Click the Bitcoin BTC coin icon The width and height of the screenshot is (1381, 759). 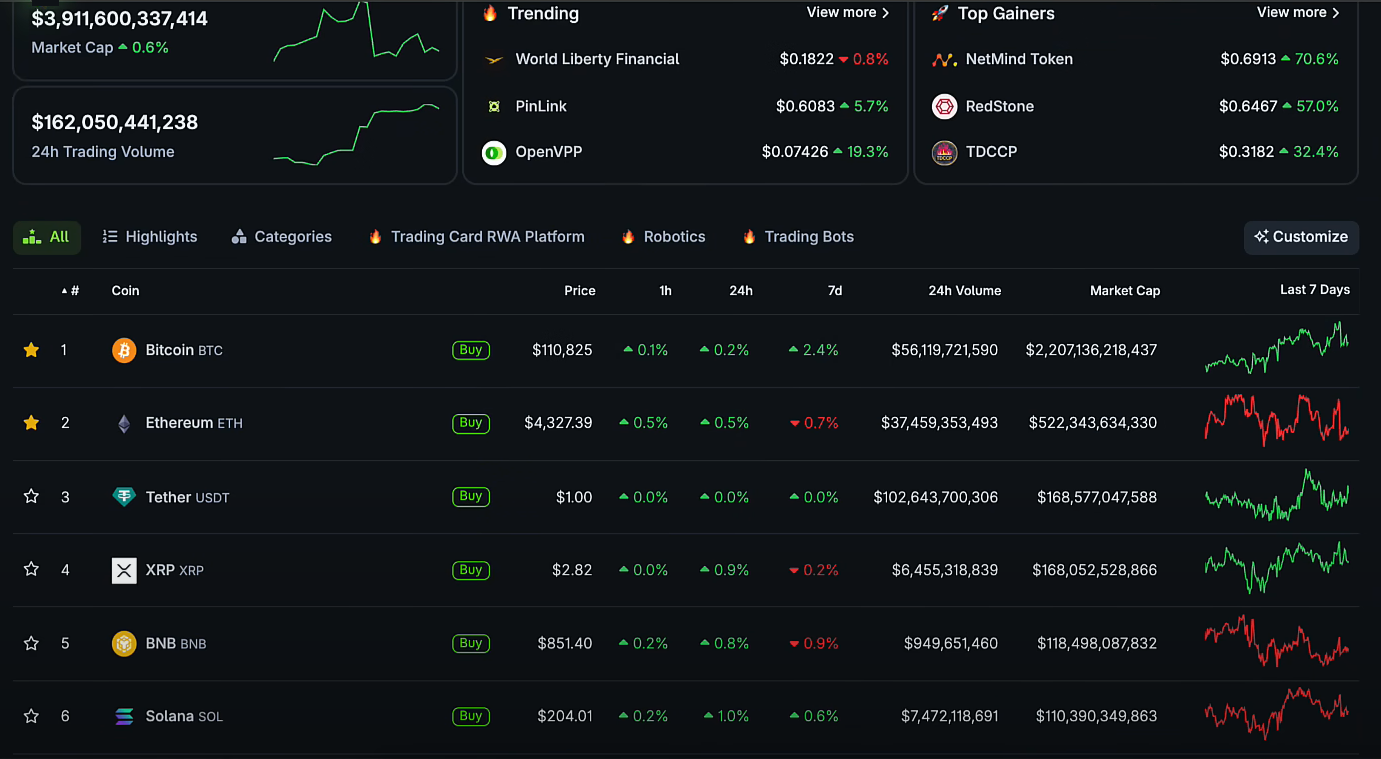tap(123, 350)
